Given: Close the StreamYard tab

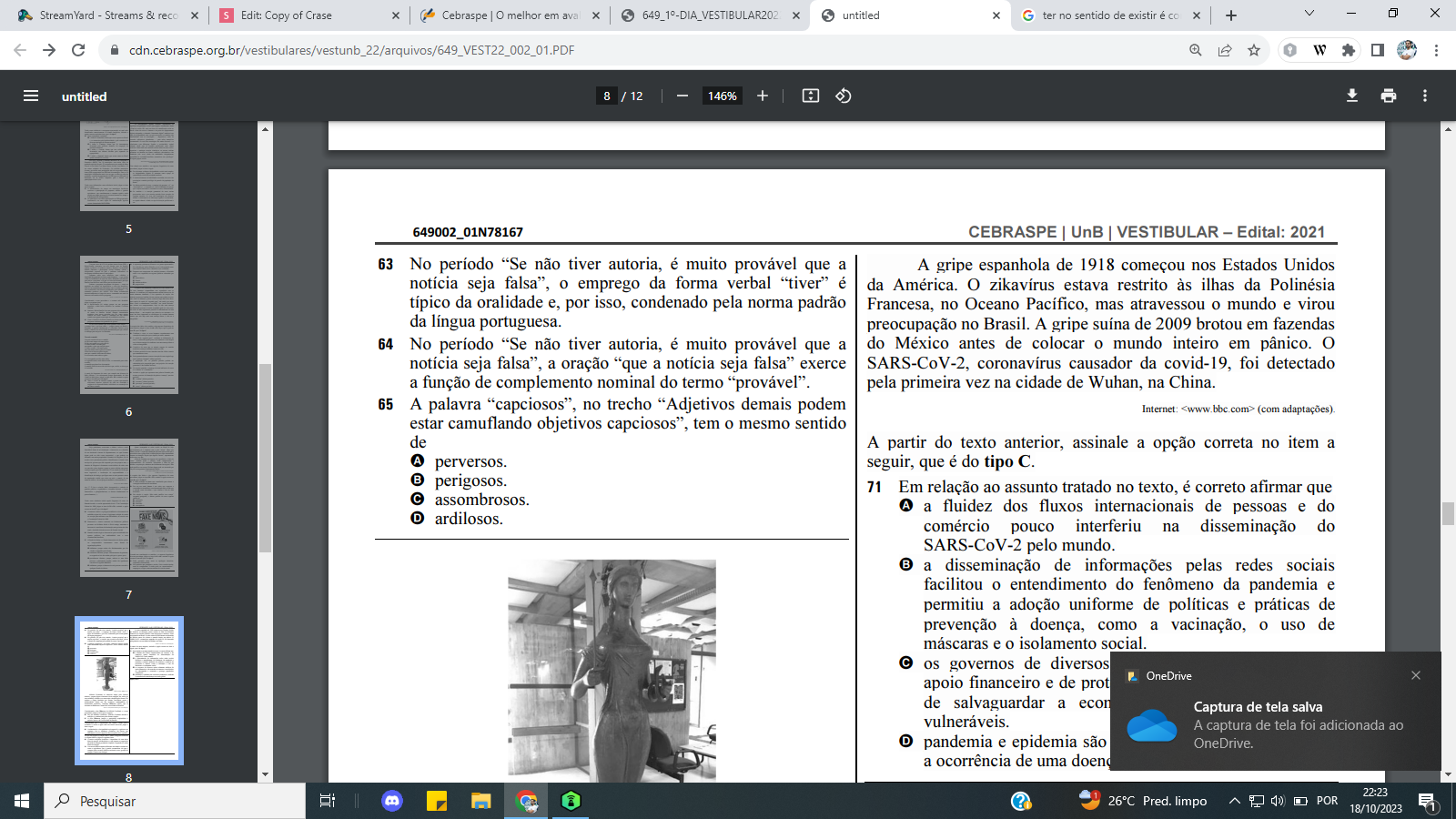Looking at the screenshot, I should [x=195, y=15].
